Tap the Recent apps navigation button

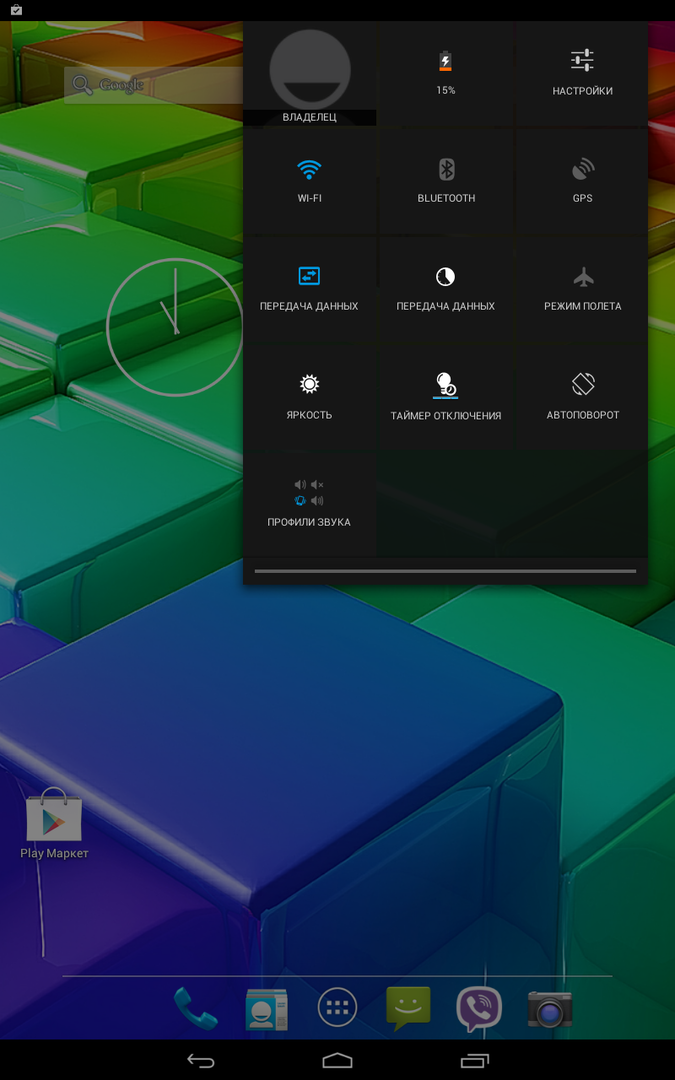pos(475,1060)
